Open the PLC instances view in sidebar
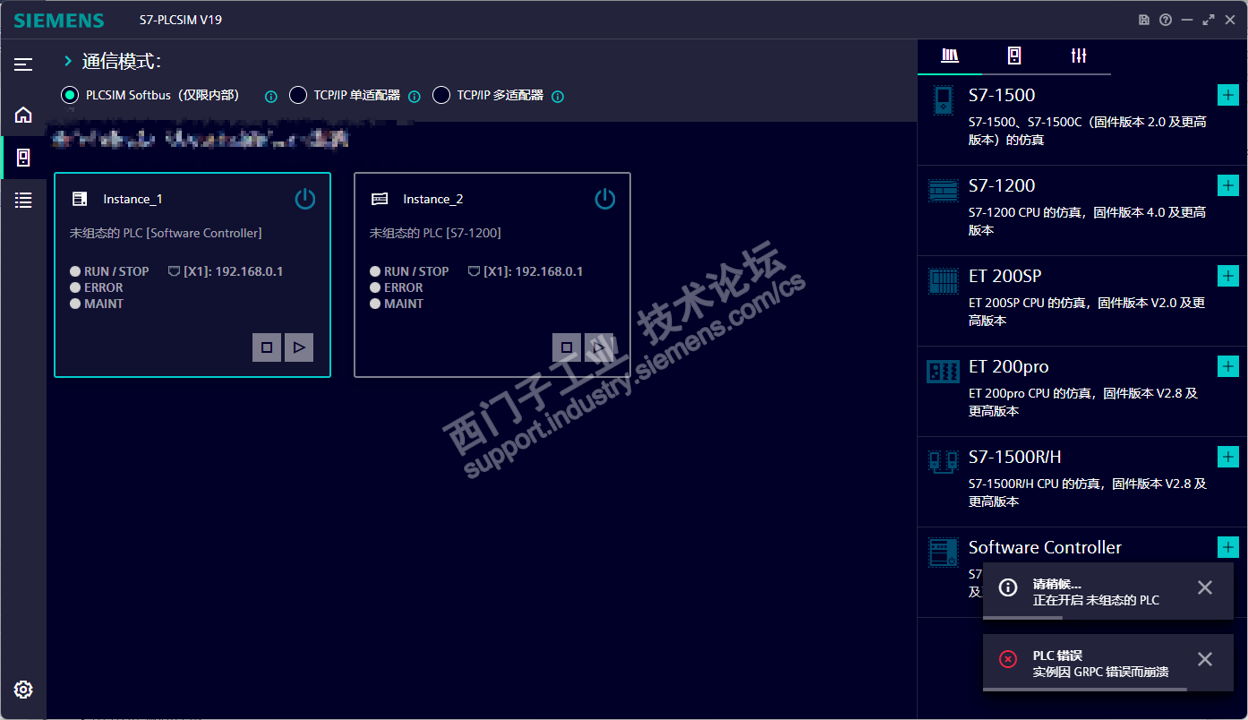This screenshot has height=720, width=1248. tap(23, 158)
